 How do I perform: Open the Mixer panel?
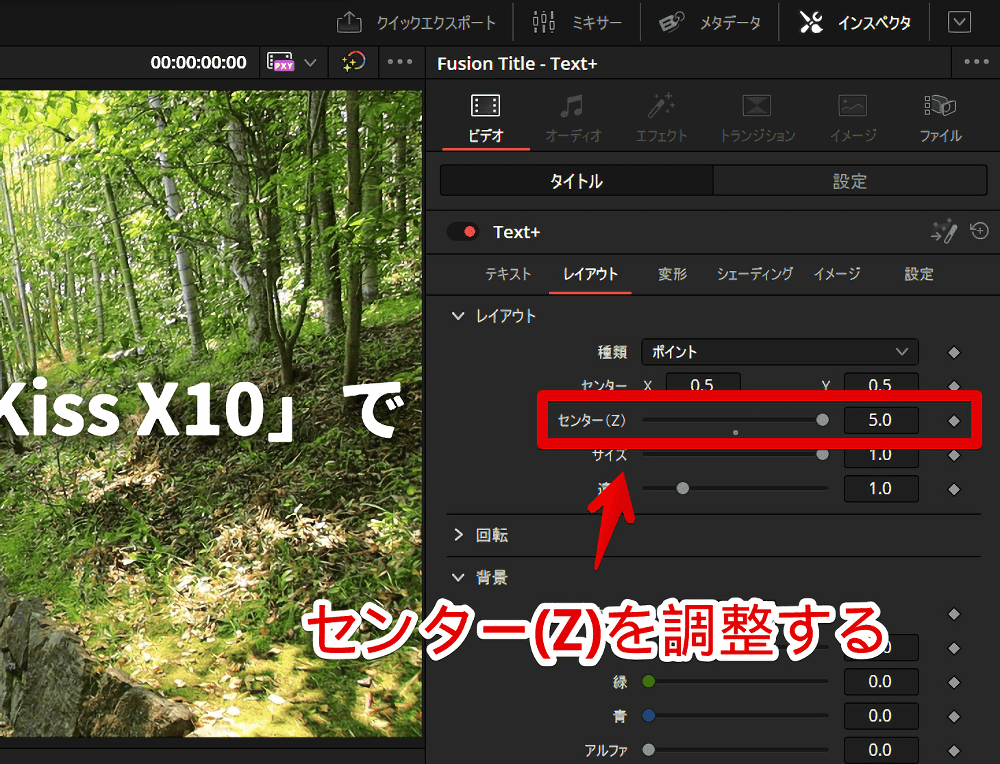coord(577,22)
